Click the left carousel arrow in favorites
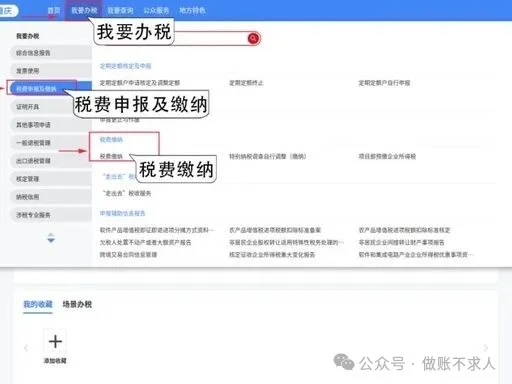This screenshot has height=384, width=512. pos(26,348)
